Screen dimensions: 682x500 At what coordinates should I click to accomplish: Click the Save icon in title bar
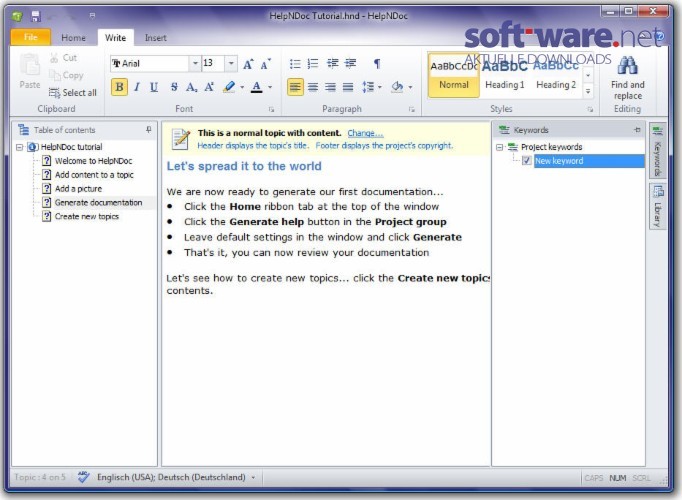36,17
